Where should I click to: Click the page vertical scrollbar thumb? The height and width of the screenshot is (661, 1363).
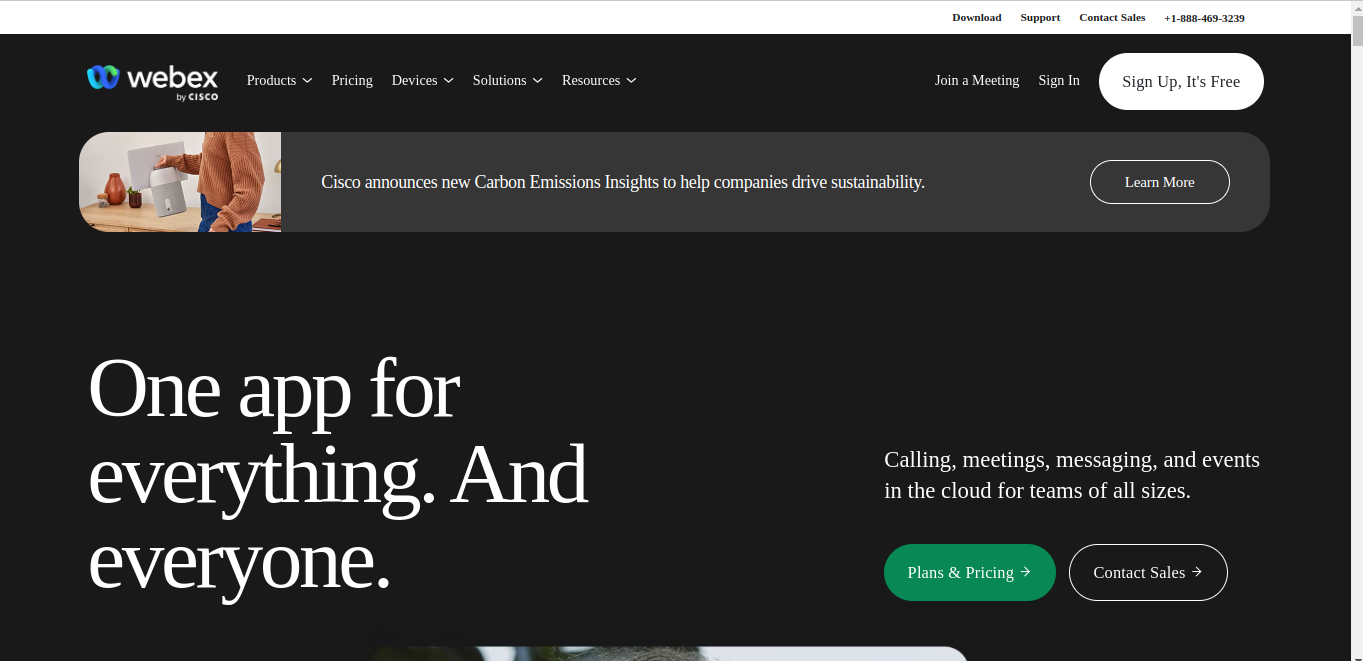click(1357, 31)
